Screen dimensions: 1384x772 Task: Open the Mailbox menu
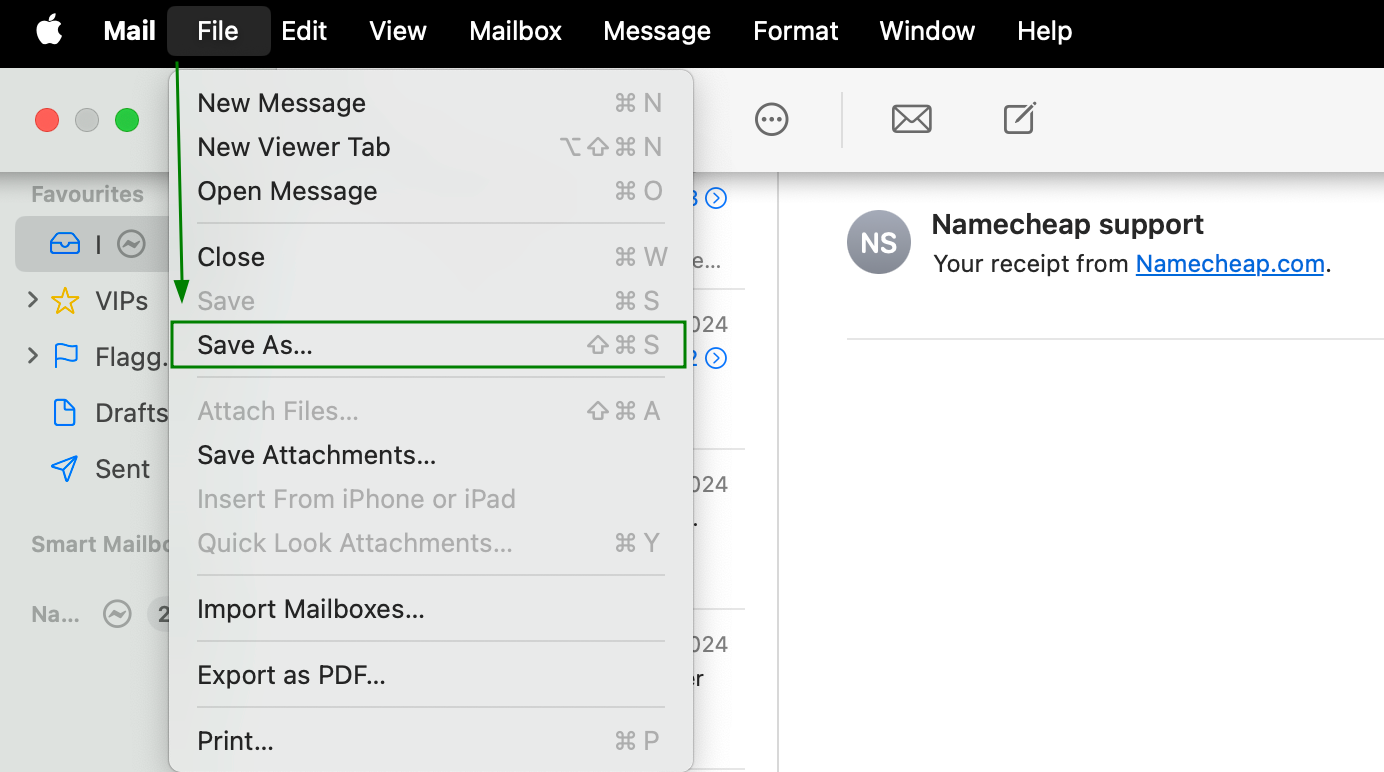click(x=515, y=31)
